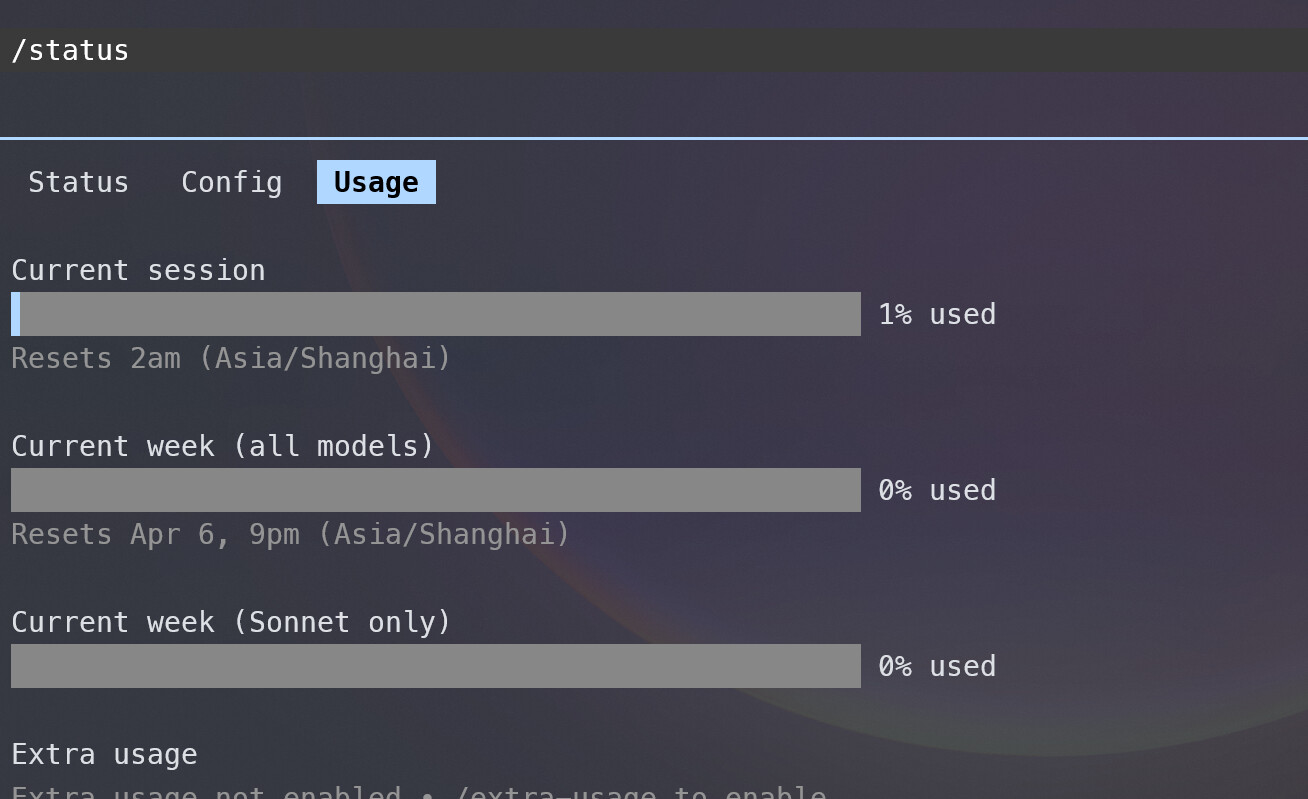Click the '0% used' Sonnet only label

(937, 666)
